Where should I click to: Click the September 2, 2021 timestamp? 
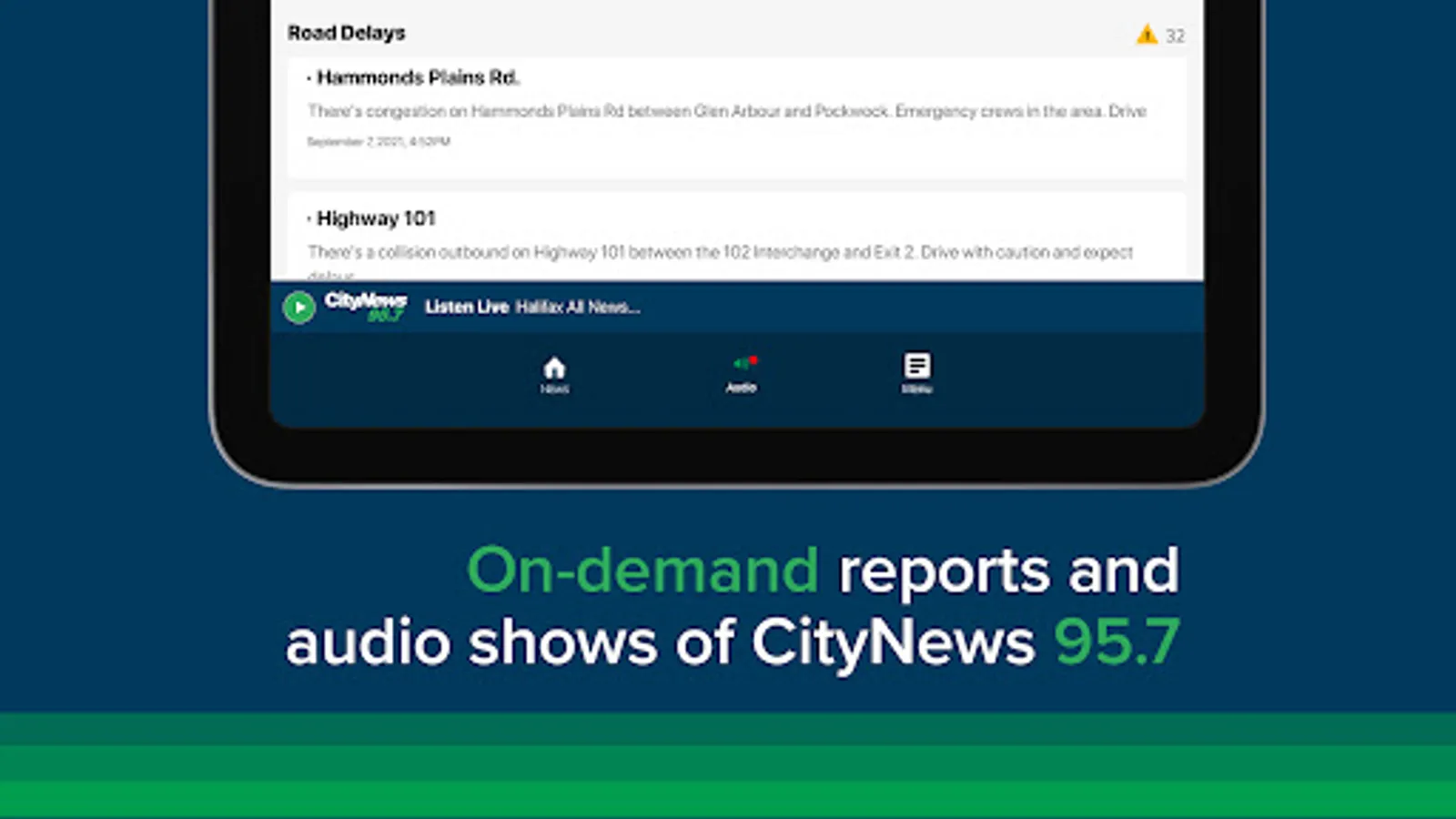pyautogui.click(x=379, y=142)
